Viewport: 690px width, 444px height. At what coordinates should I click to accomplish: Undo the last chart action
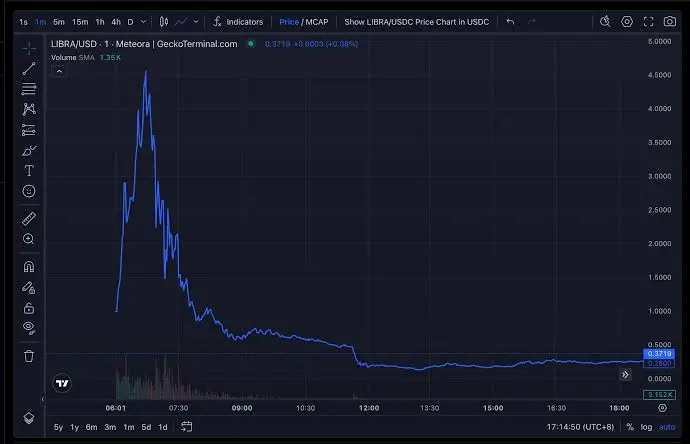(x=510, y=22)
